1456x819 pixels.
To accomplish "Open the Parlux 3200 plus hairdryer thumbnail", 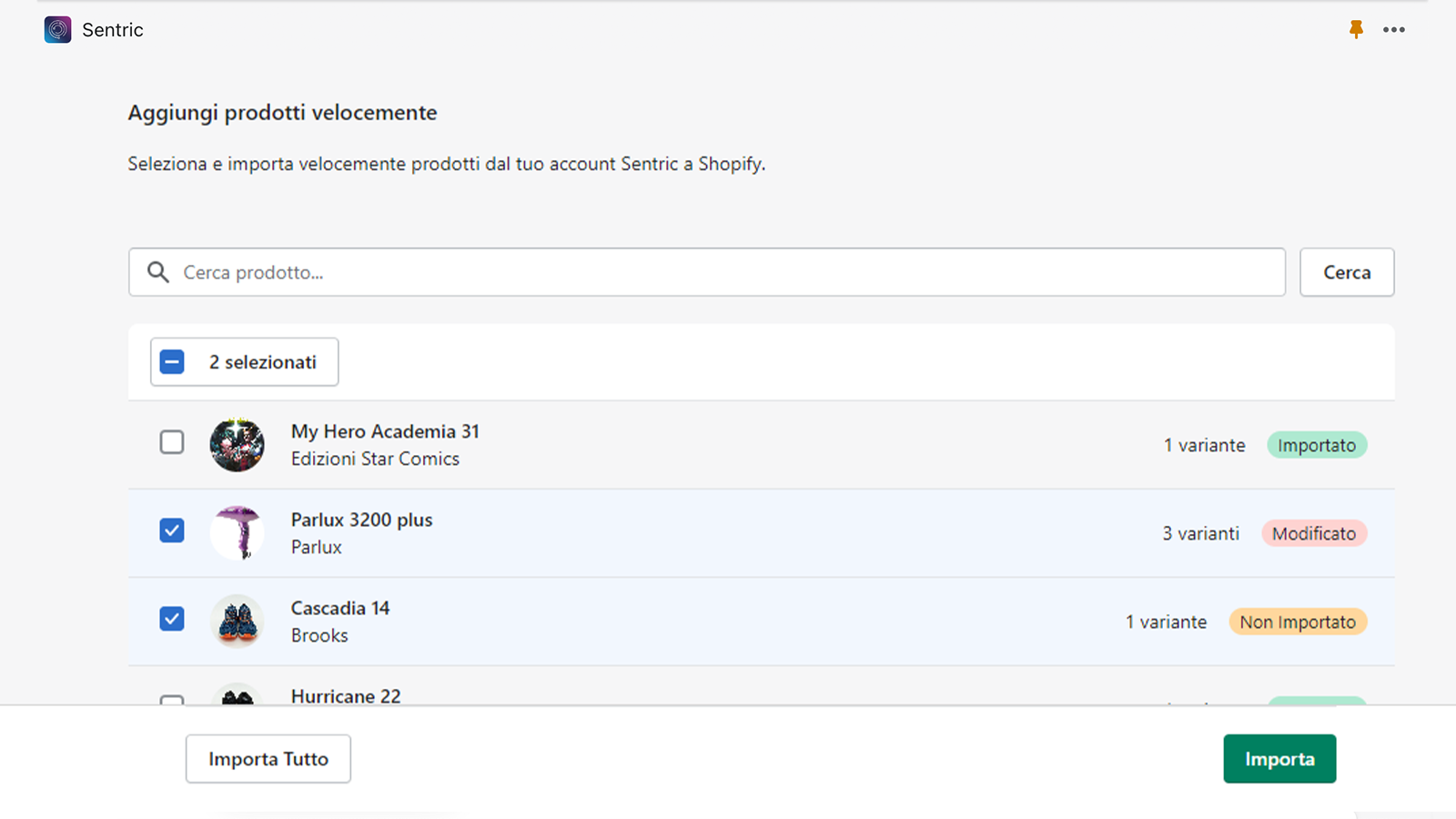I will [x=238, y=533].
